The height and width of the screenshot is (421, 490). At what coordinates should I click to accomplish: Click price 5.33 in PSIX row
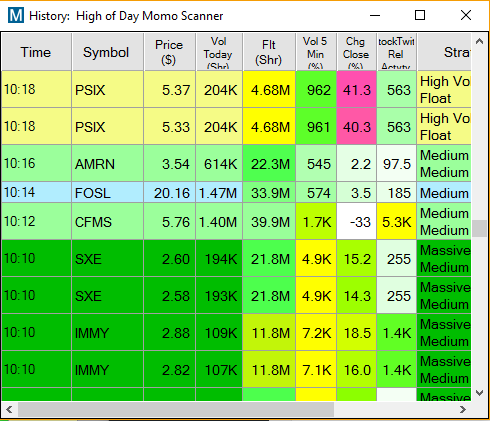(x=170, y=127)
